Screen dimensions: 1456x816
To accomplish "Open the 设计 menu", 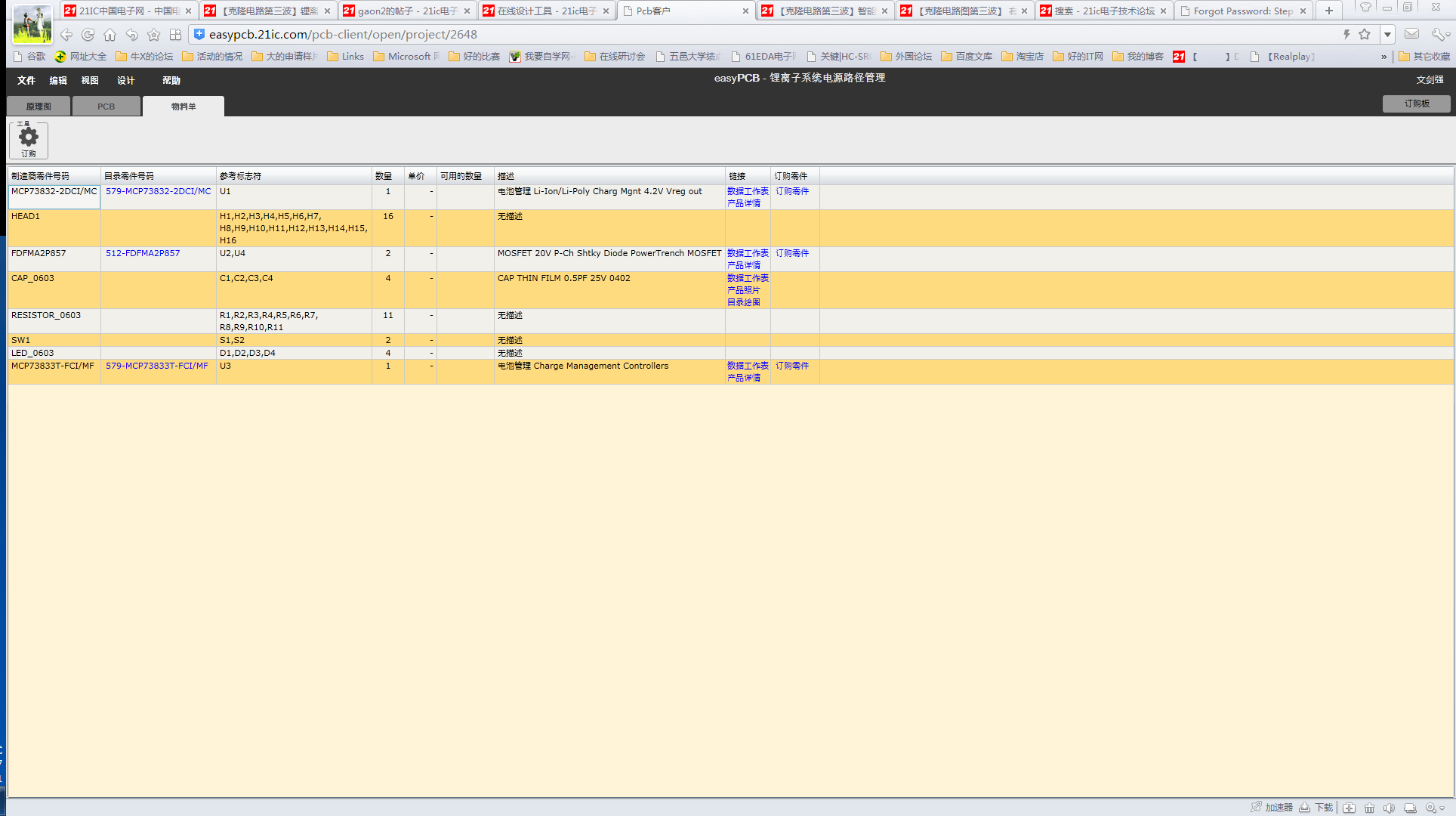I will click(125, 80).
